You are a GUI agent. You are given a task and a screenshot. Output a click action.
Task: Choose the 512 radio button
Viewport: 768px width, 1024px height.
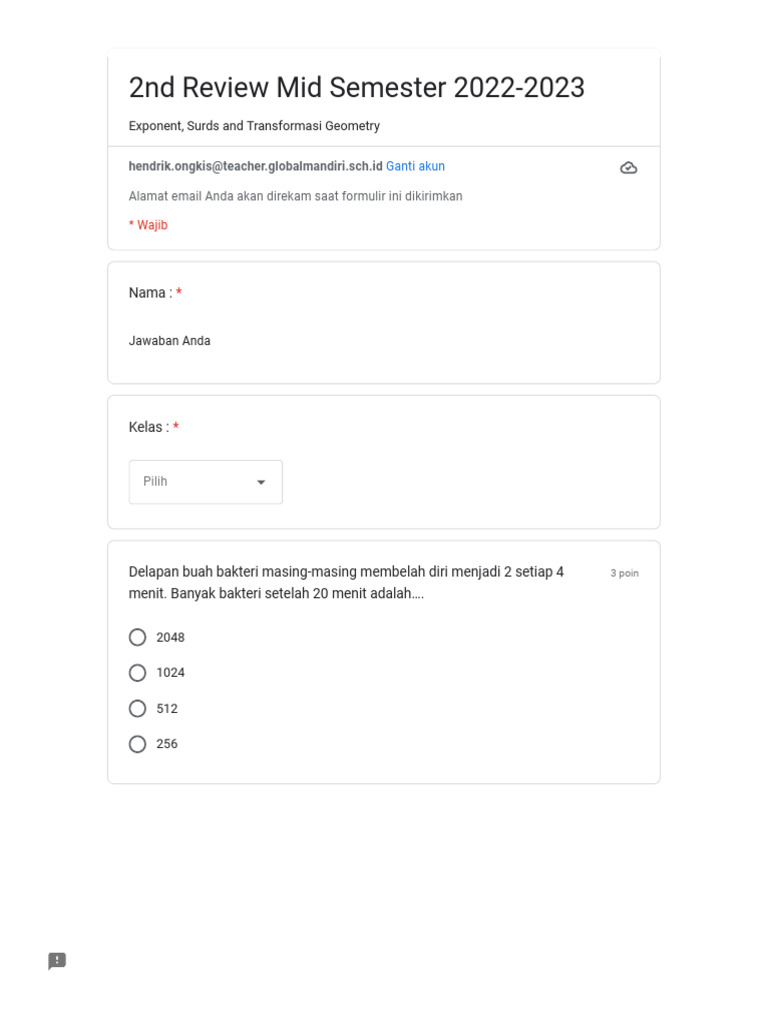coord(138,709)
